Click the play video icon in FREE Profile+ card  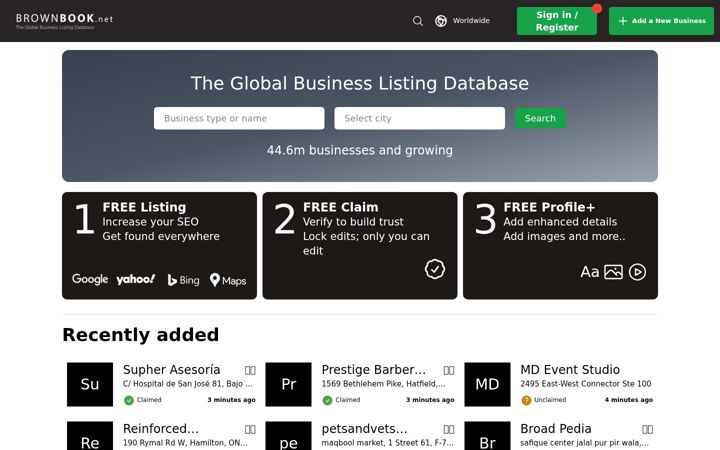[x=637, y=272]
